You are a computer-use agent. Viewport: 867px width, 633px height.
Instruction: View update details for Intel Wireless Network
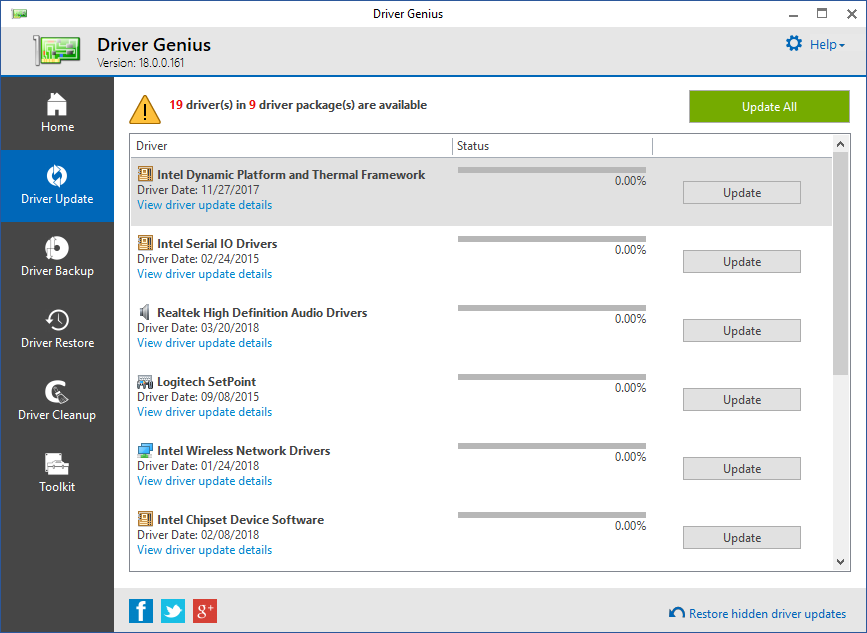click(205, 481)
